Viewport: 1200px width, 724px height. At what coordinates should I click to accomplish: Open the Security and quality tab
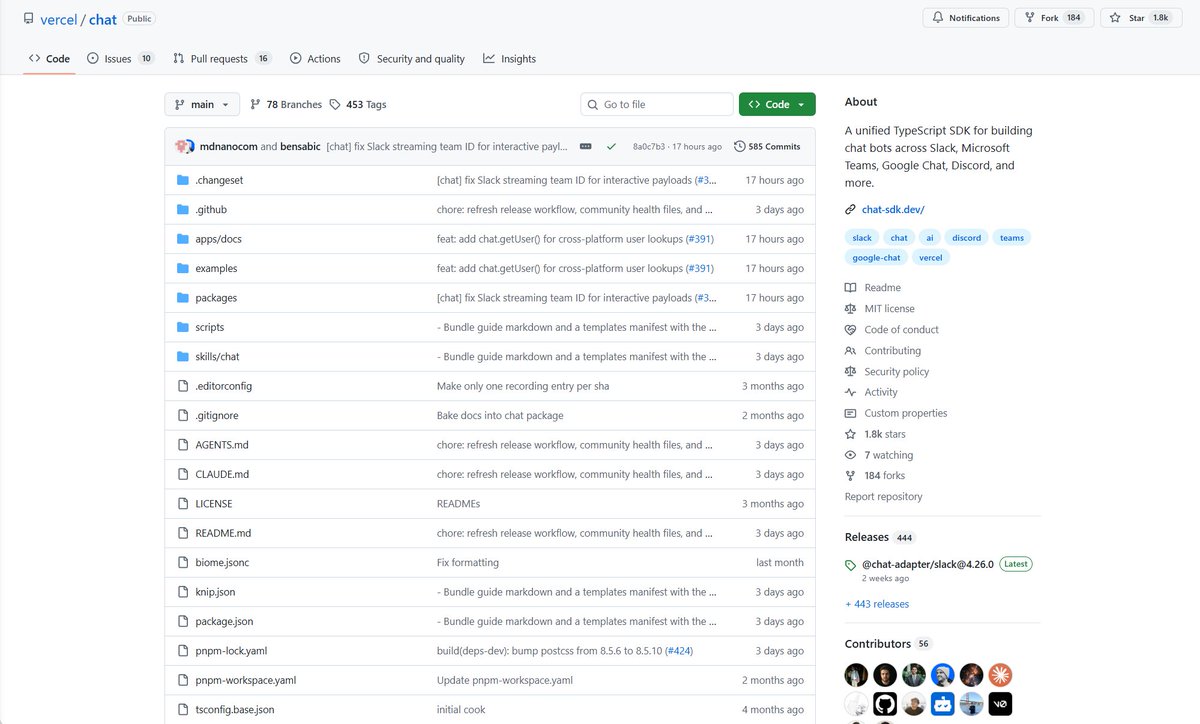pyautogui.click(x=412, y=59)
